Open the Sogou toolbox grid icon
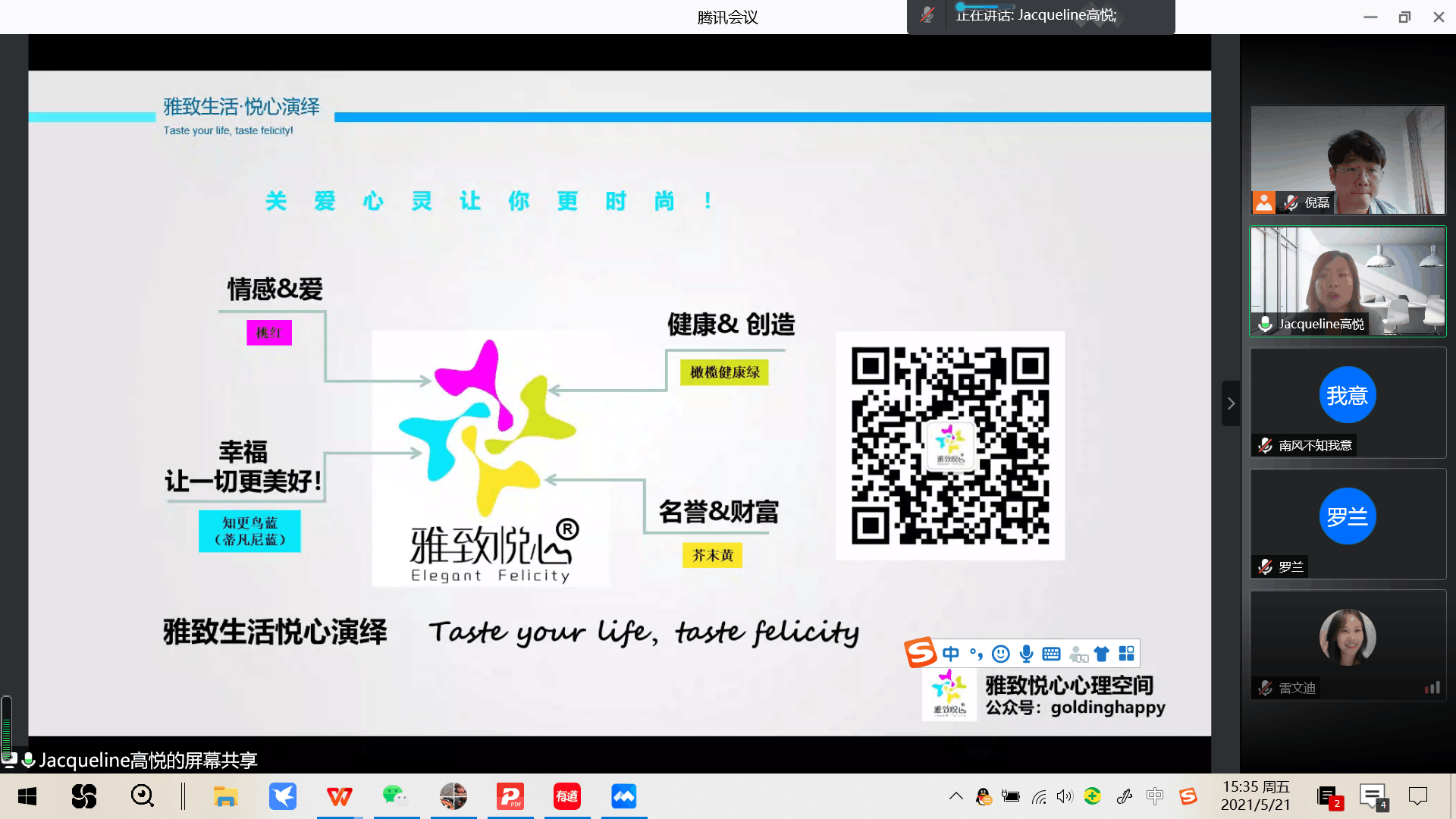 pos(1127,654)
